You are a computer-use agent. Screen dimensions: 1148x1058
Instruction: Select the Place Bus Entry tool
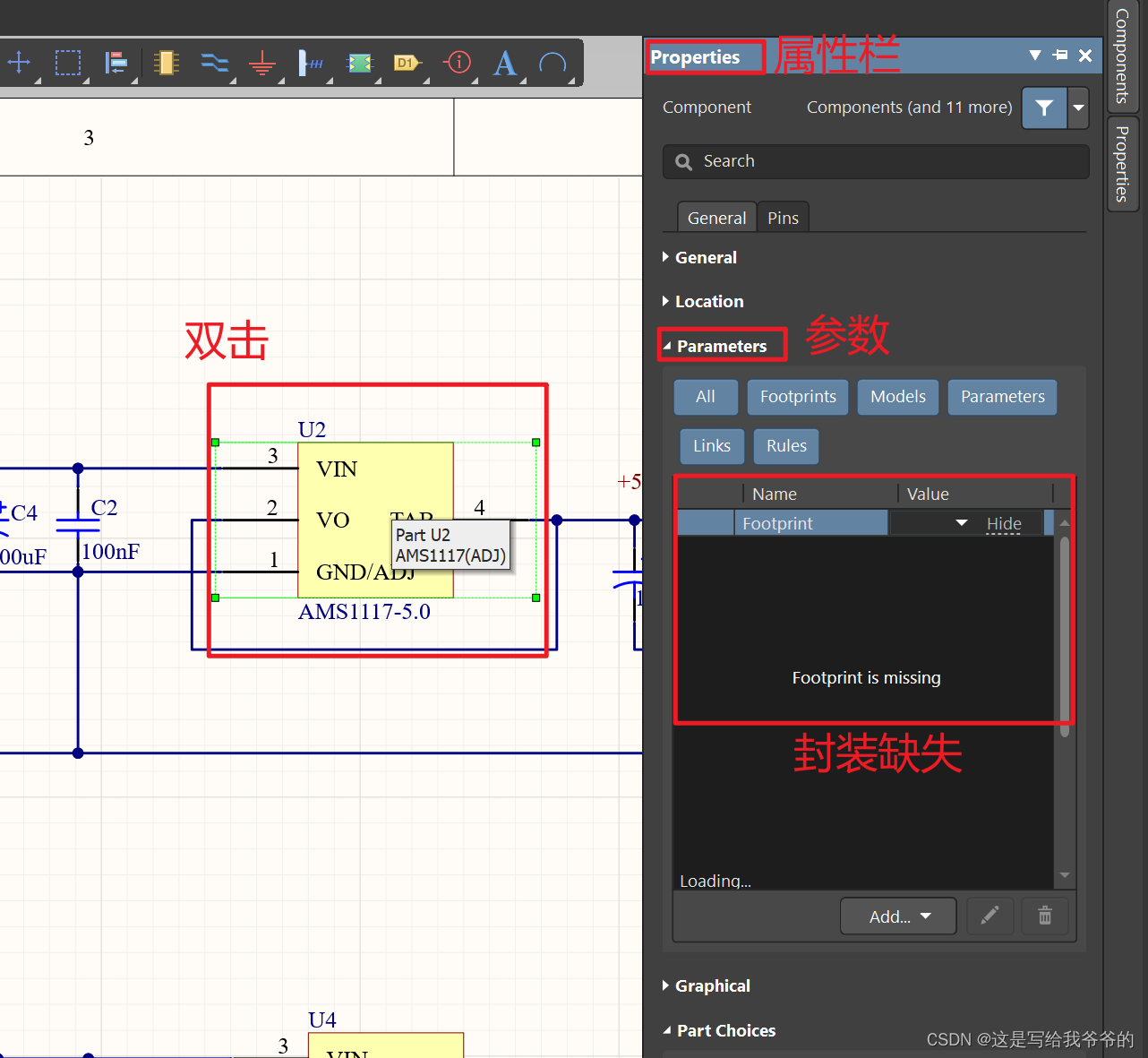pos(311,63)
